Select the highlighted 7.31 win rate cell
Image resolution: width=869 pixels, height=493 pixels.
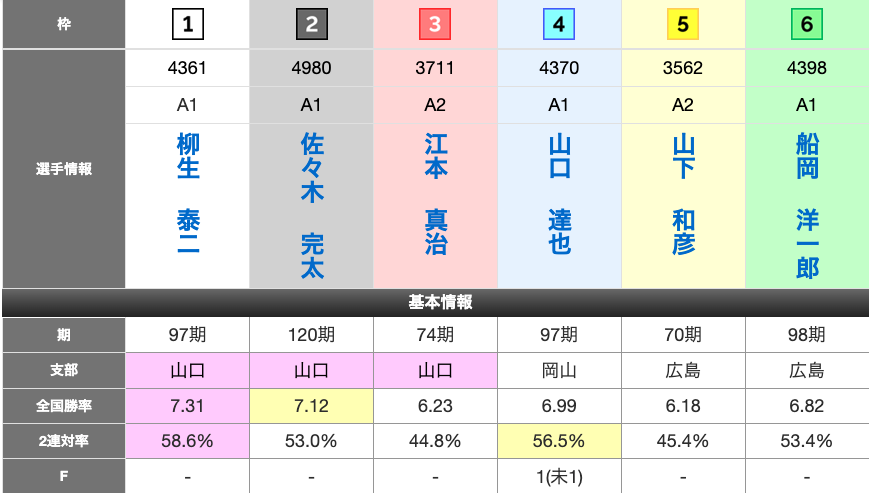coord(187,404)
